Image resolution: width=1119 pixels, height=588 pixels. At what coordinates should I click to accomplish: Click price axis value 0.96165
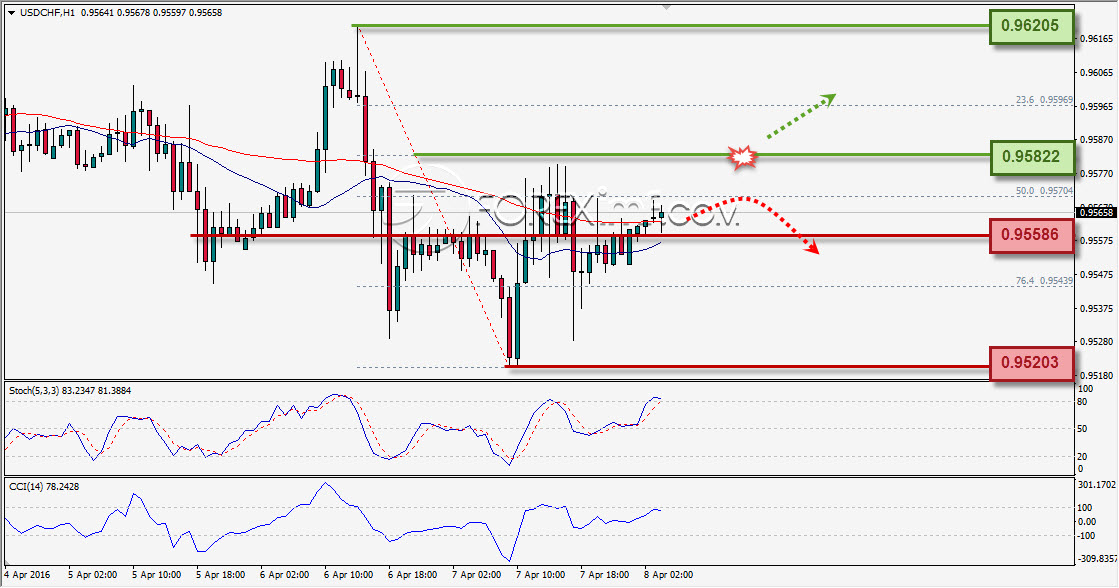pyautogui.click(x=1095, y=39)
